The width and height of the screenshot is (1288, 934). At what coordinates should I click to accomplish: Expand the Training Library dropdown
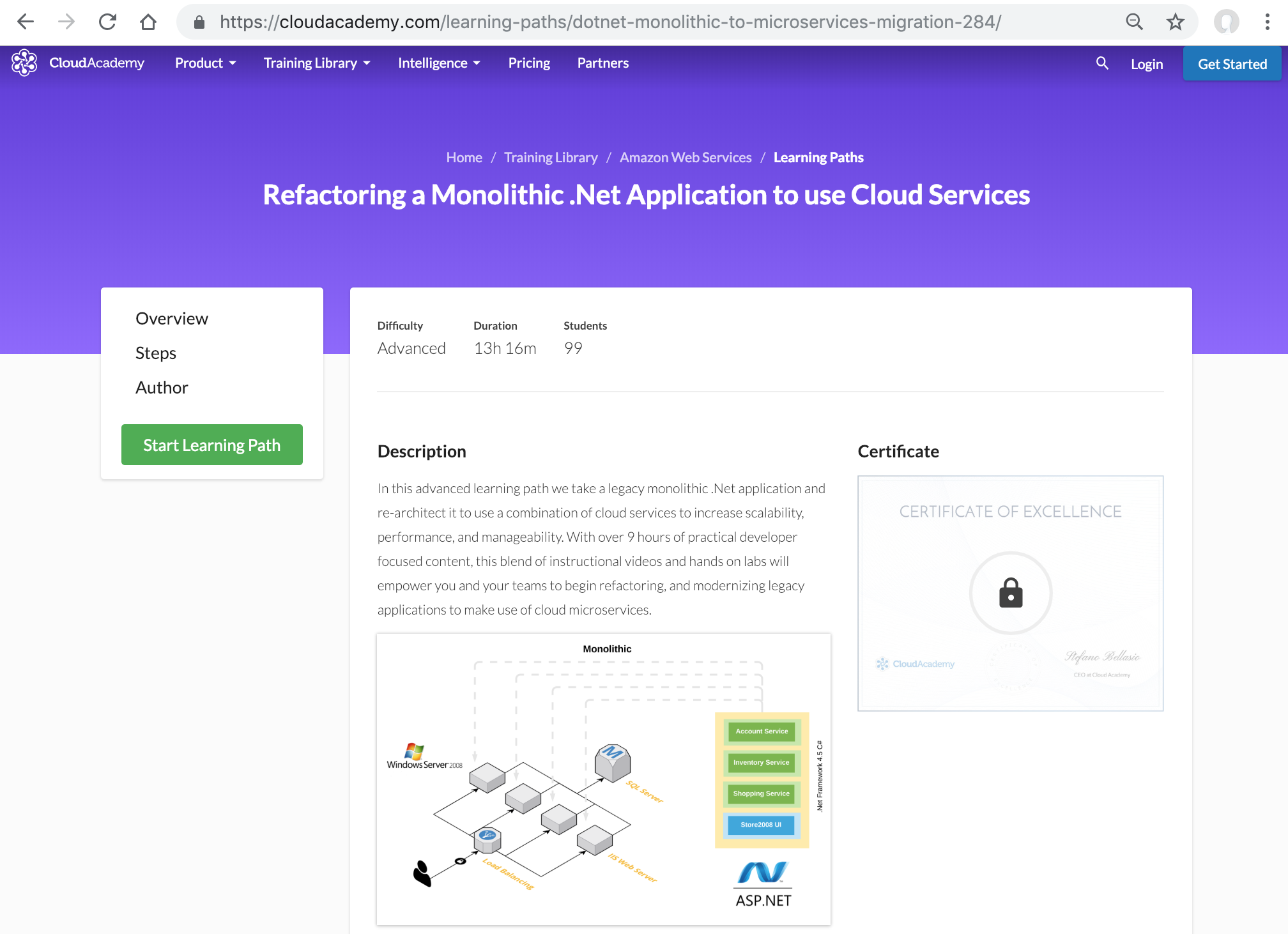click(317, 63)
